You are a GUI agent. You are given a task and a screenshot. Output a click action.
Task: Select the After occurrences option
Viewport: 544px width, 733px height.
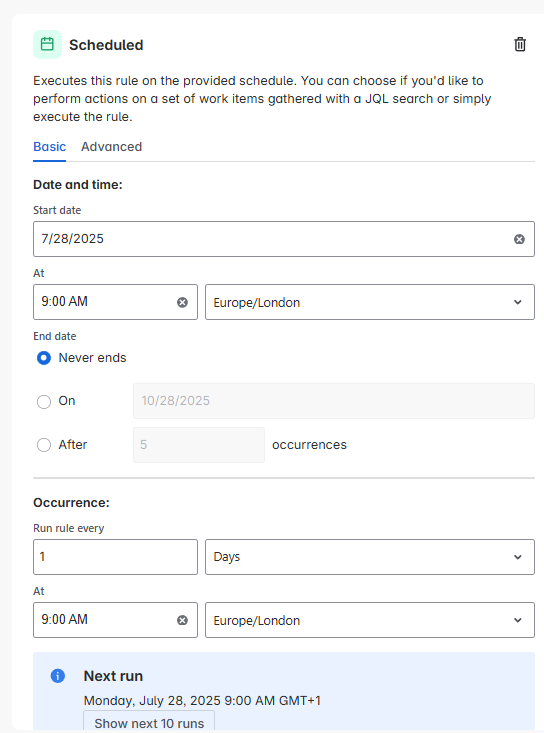pyautogui.click(x=44, y=445)
